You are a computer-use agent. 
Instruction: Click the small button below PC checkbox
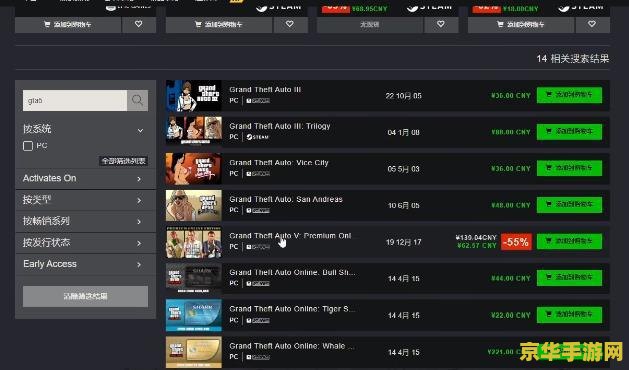point(124,161)
